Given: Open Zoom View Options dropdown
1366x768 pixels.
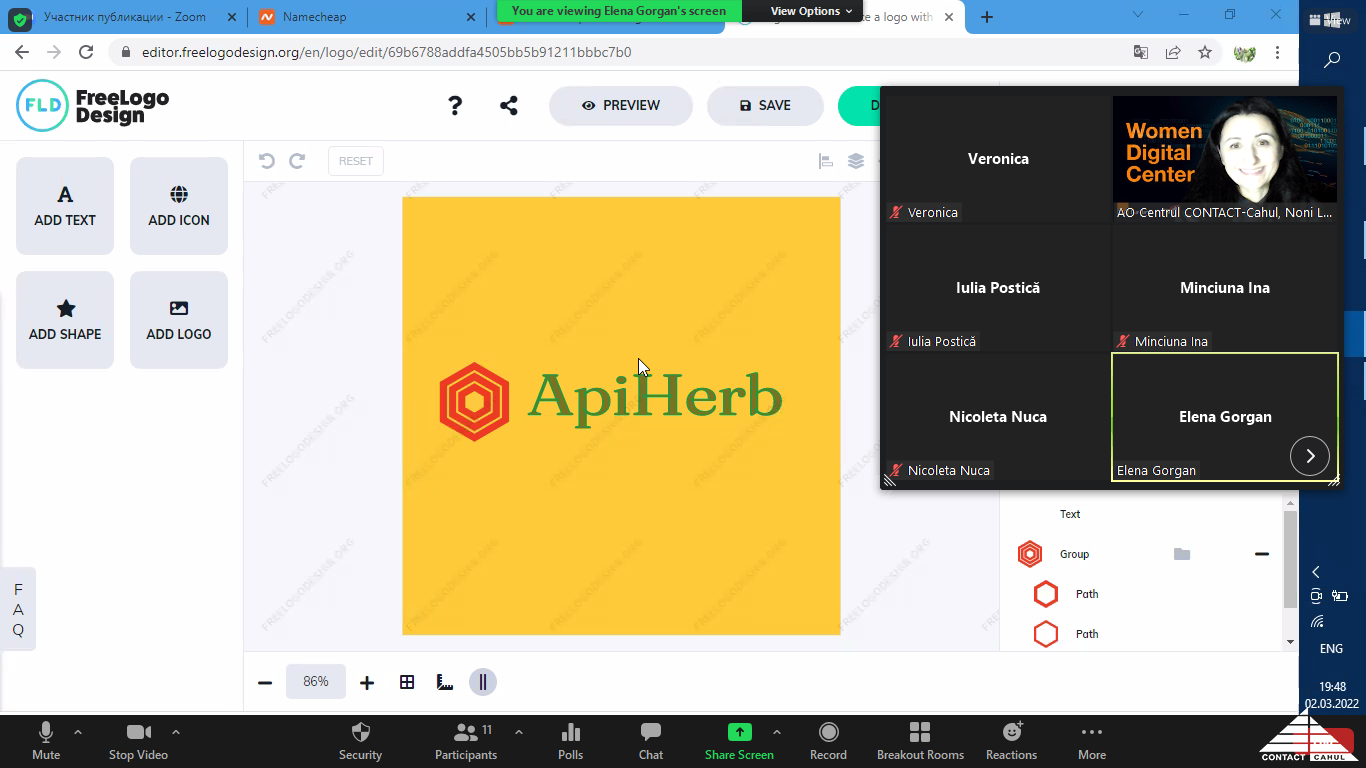Looking at the screenshot, I should (811, 11).
